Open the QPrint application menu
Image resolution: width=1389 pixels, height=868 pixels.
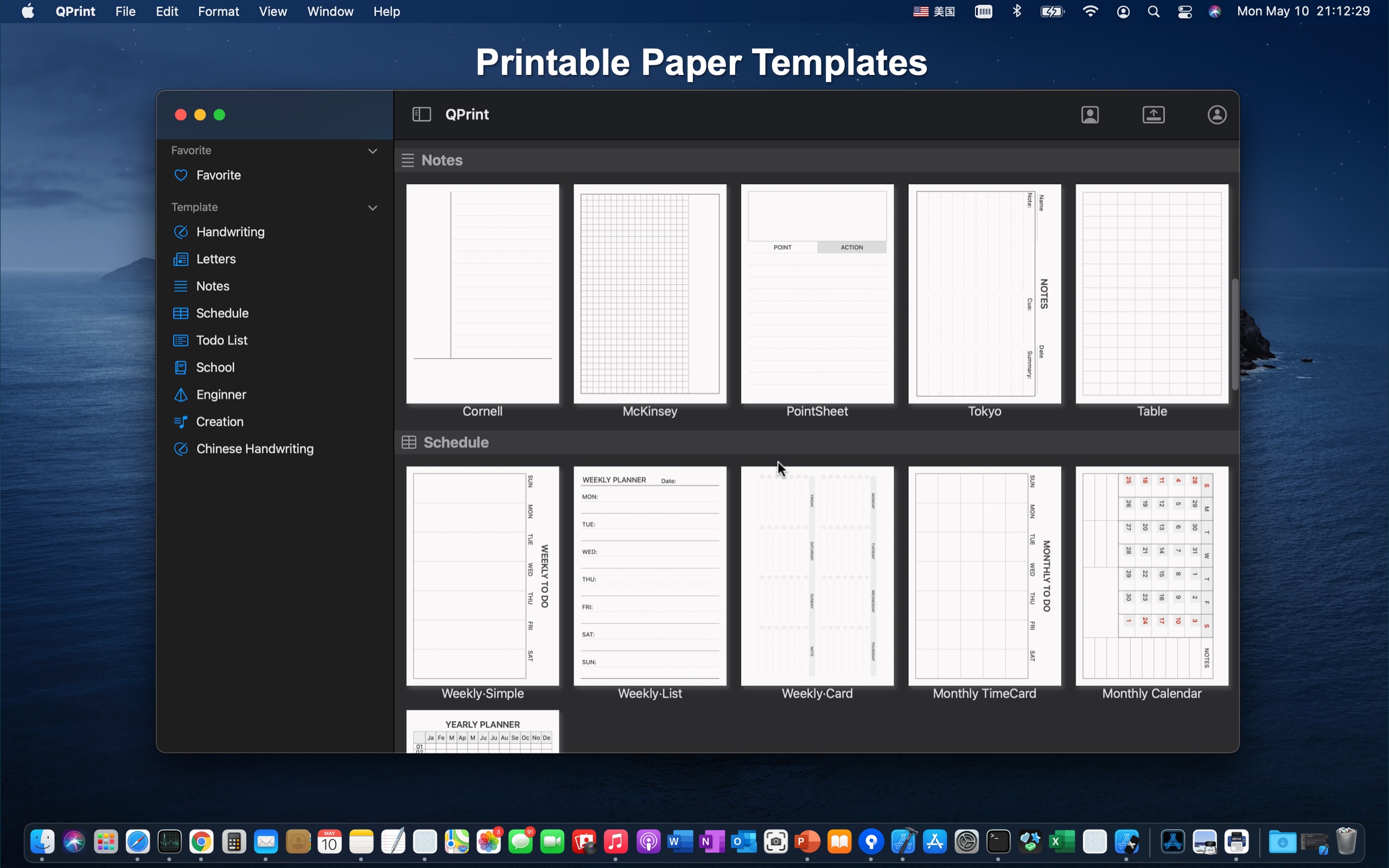click(75, 11)
